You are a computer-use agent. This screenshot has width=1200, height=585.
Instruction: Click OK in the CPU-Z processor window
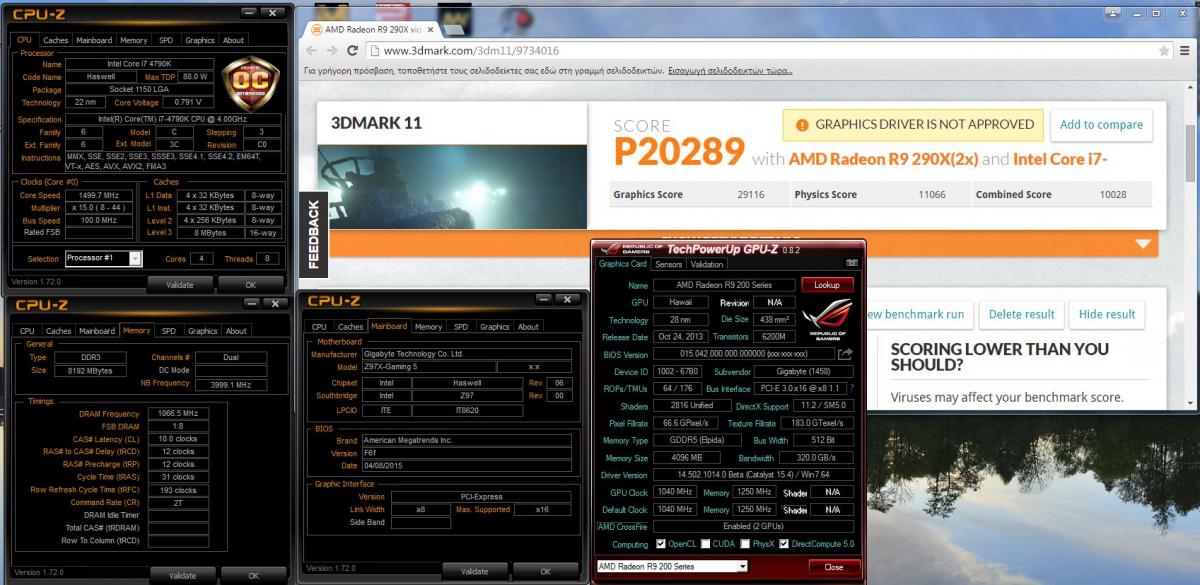(250, 285)
